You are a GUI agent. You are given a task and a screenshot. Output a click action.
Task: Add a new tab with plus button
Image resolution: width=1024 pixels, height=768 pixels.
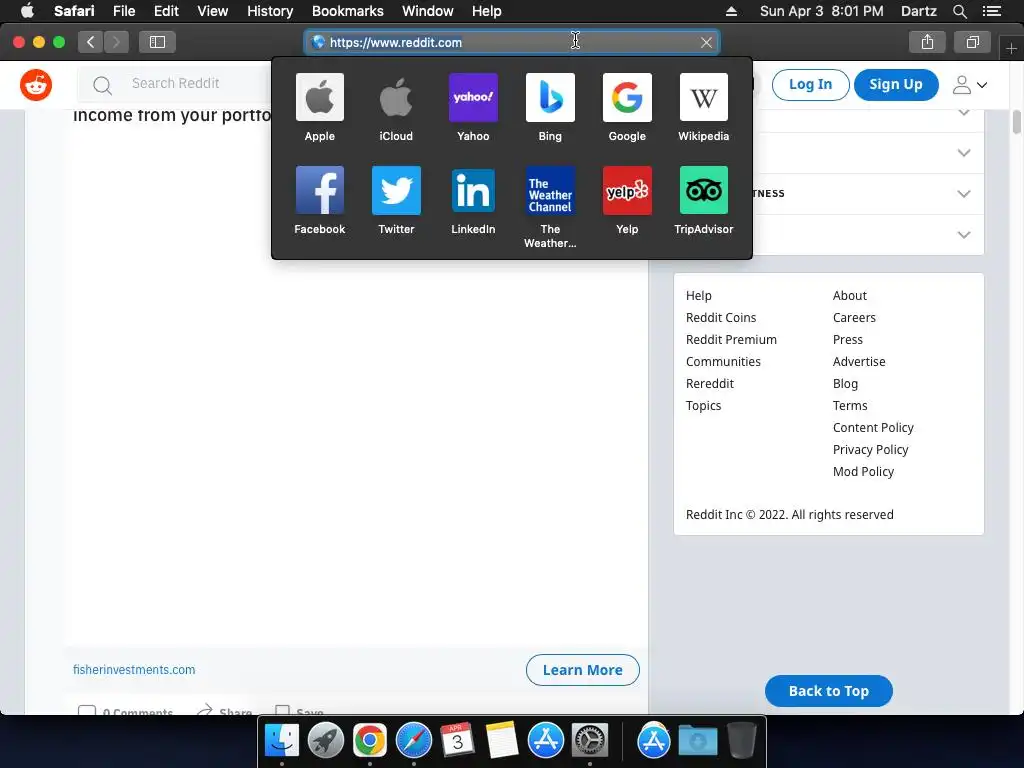[1011, 48]
